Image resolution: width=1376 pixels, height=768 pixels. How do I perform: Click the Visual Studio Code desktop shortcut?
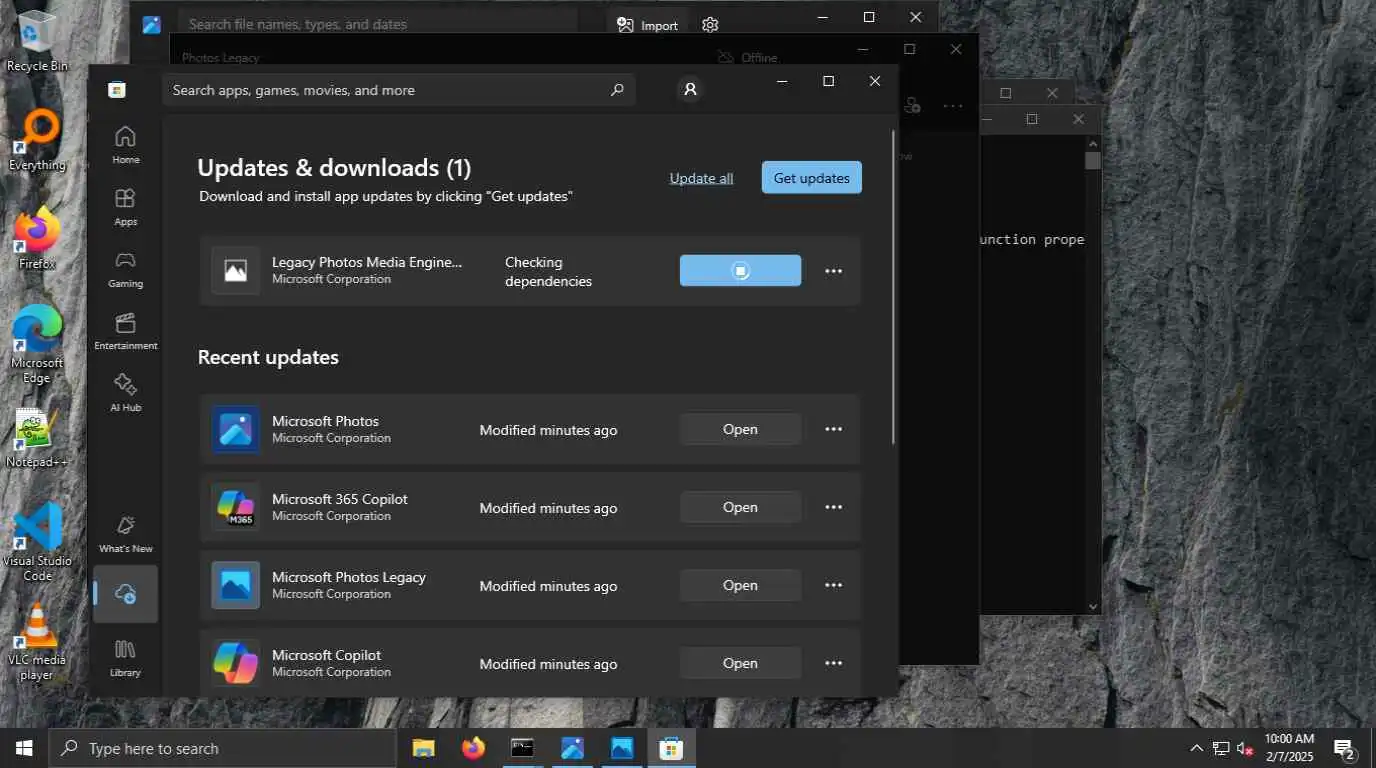click(37, 541)
